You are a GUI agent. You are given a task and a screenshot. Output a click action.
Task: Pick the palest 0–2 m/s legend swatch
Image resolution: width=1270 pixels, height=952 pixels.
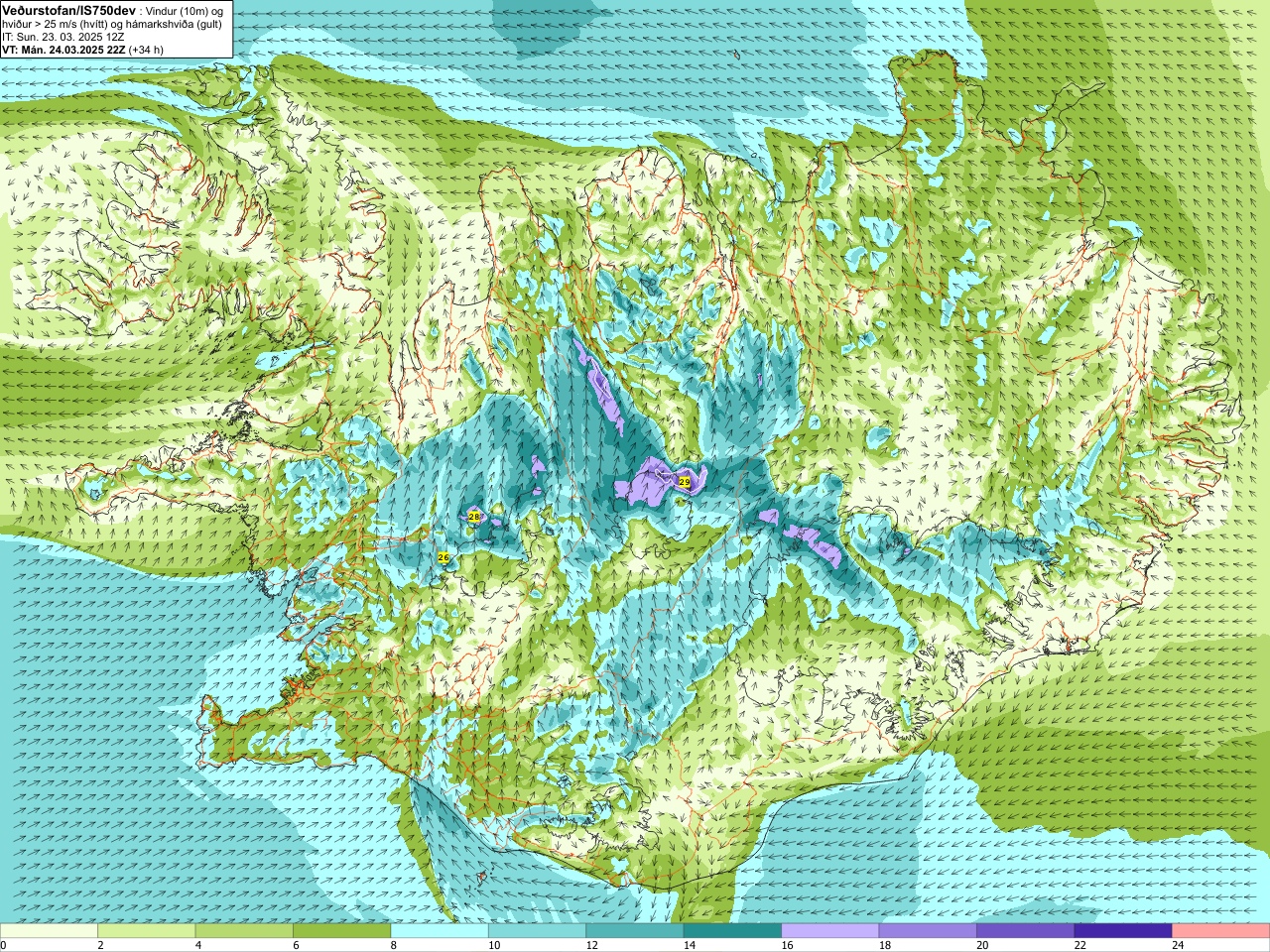point(49,930)
